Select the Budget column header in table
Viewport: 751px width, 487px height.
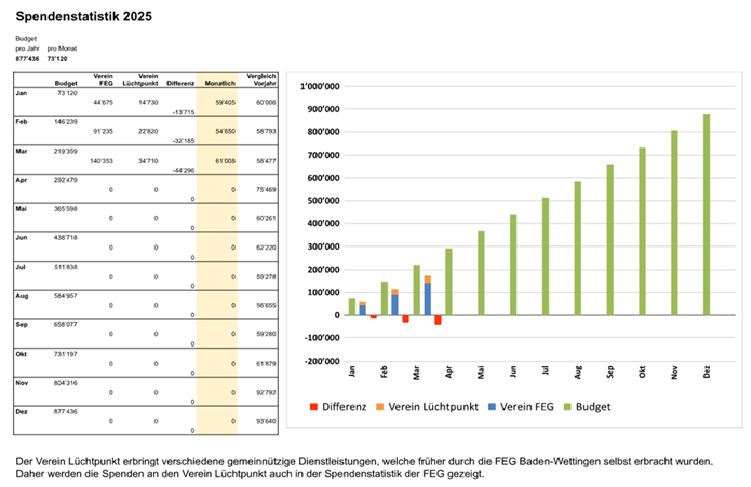tap(66, 84)
